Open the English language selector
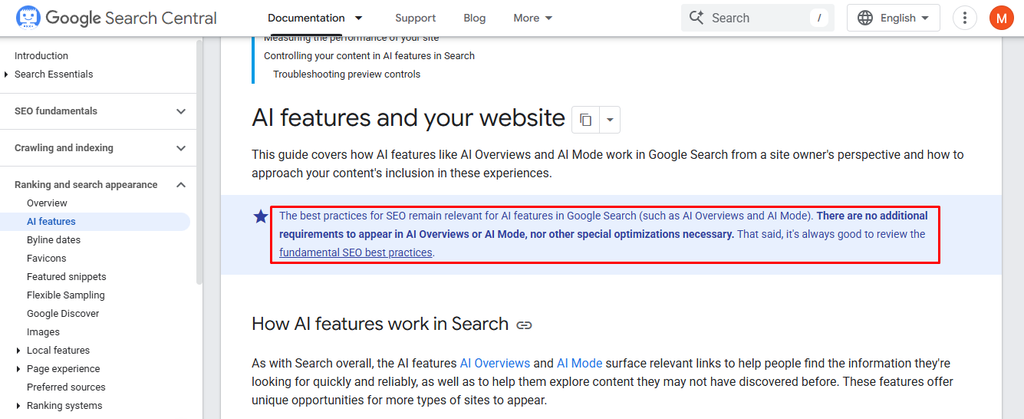The width and height of the screenshot is (1024, 419). click(x=893, y=18)
